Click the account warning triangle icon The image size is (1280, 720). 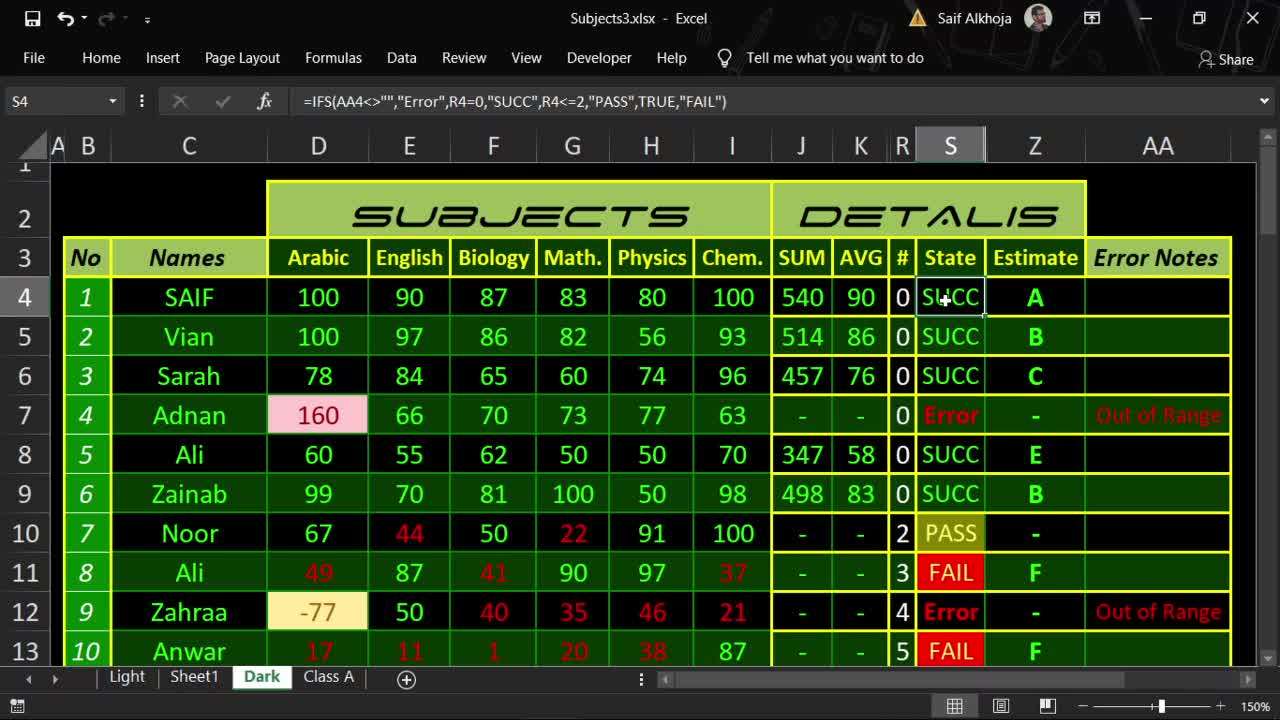917,18
